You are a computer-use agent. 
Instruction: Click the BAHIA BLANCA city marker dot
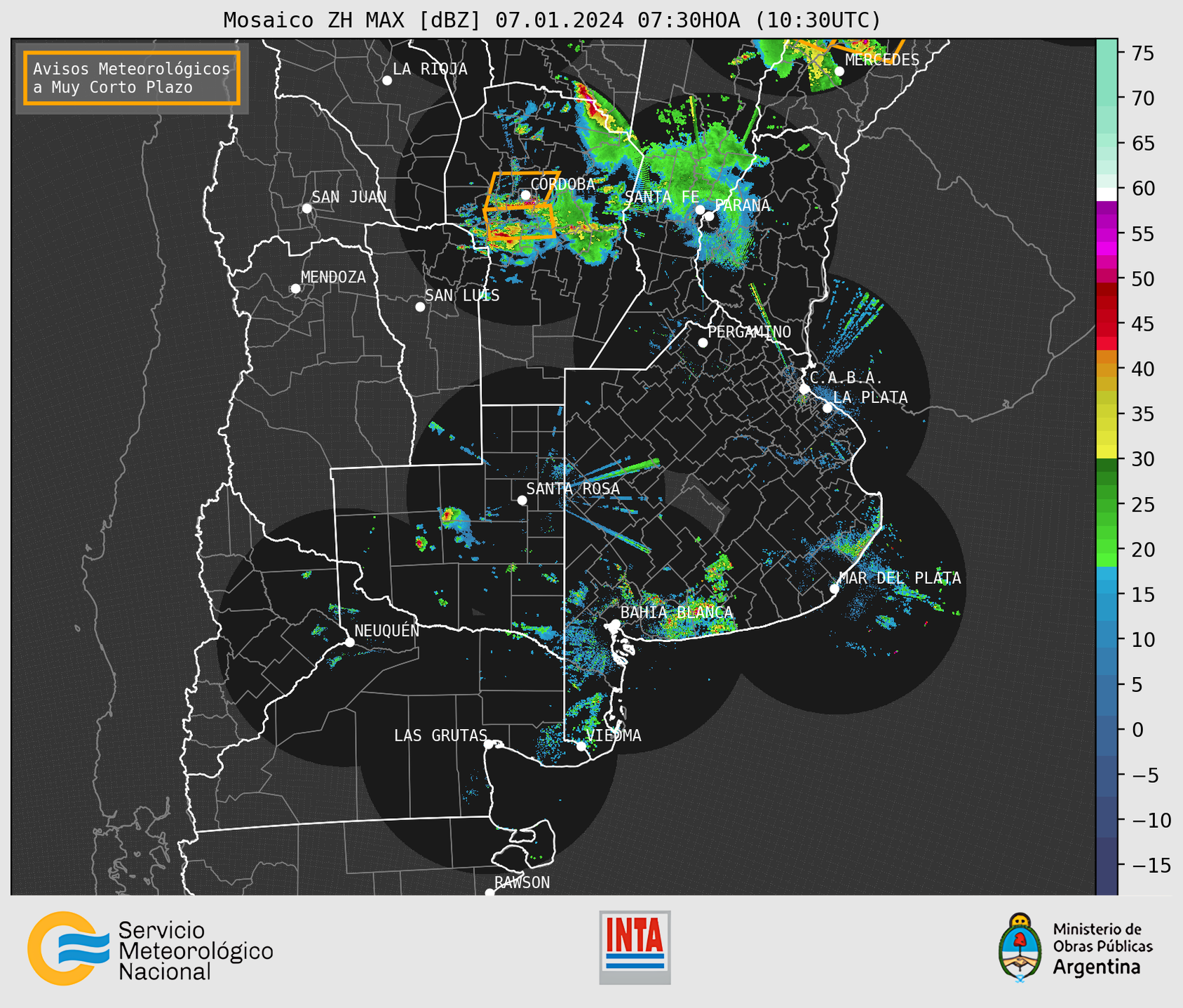click(x=615, y=624)
